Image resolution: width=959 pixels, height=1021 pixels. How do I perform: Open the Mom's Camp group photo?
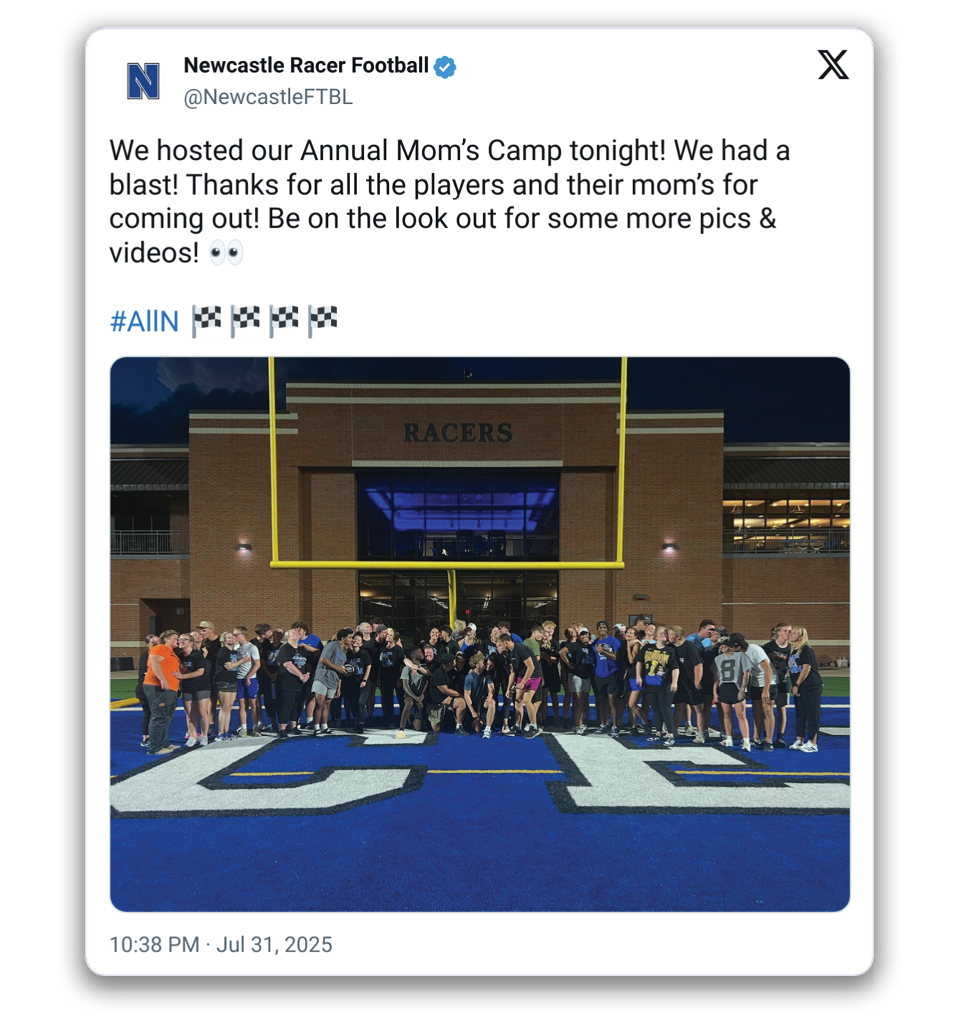(x=480, y=634)
